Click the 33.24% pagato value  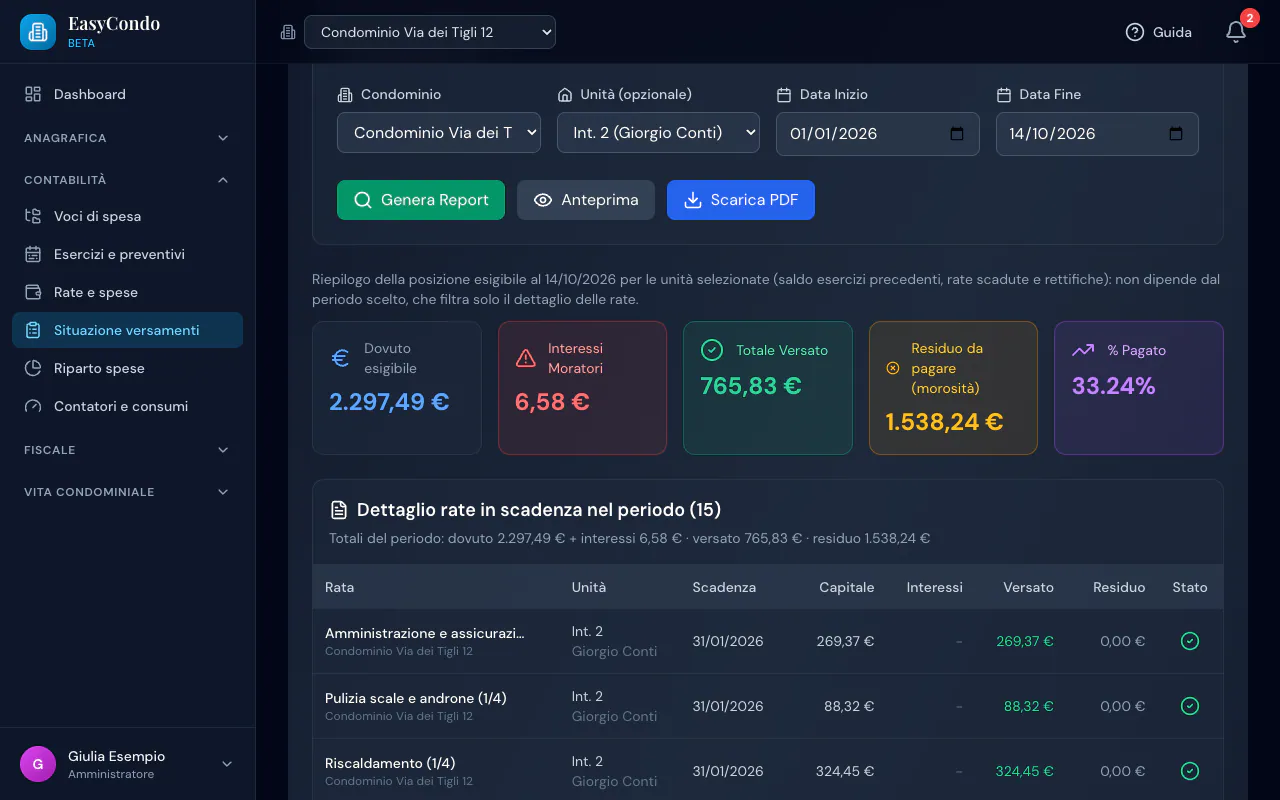(1114, 386)
